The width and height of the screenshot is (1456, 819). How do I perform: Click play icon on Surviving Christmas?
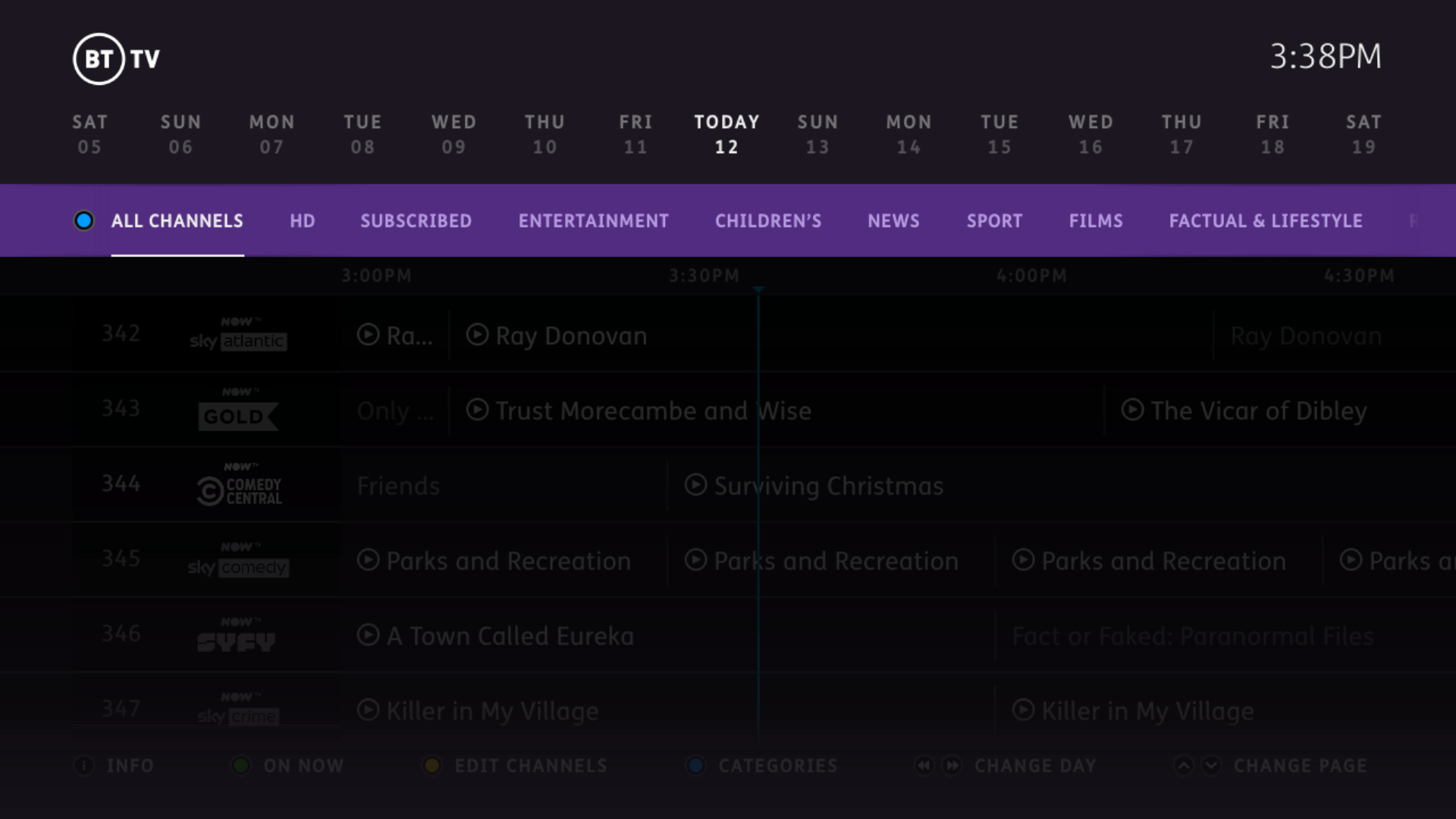[695, 485]
